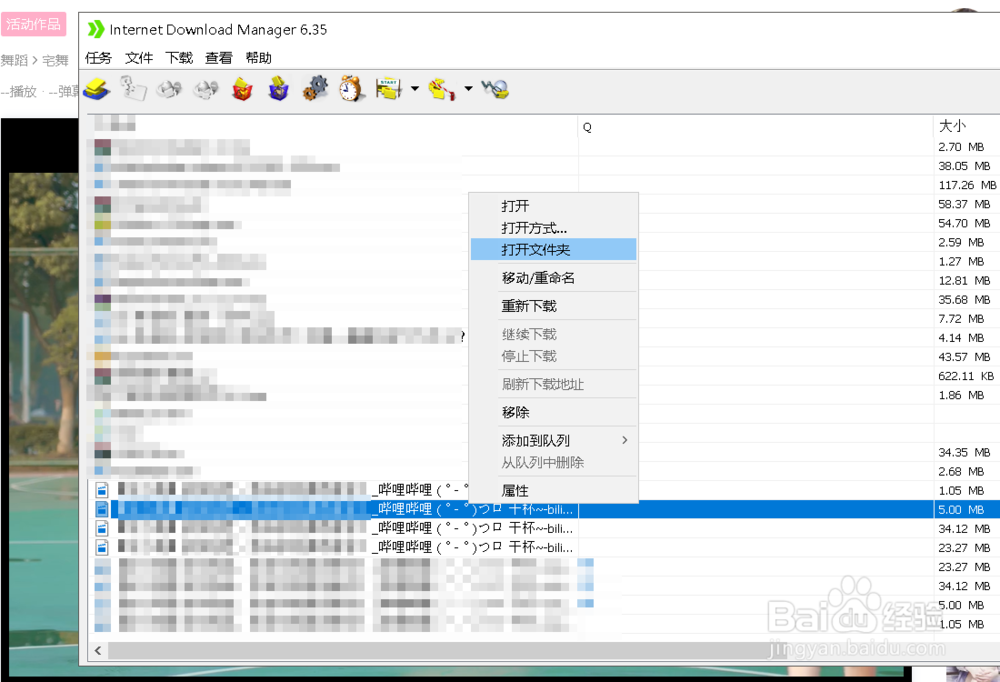The image size is (1000, 682).
Task: Click the Grabber toolbar icon
Action: pyautogui.click(x=496, y=89)
